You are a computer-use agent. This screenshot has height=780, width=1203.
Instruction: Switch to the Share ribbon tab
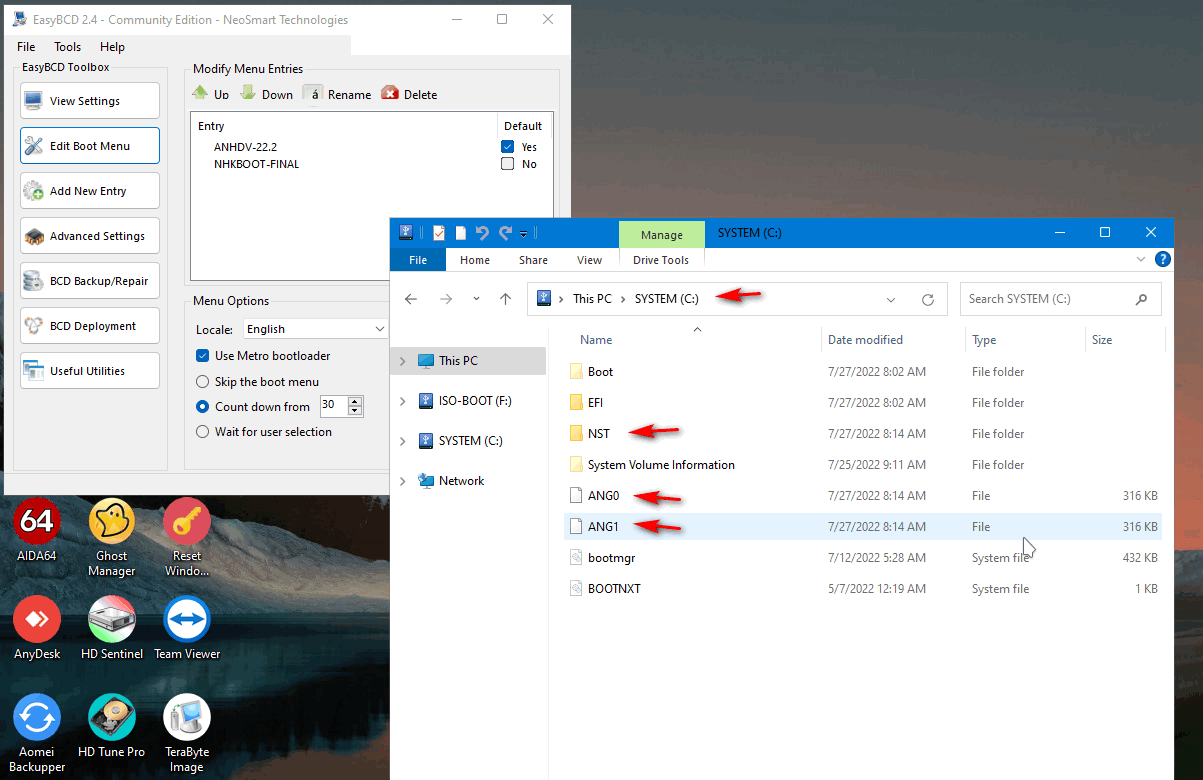(533, 260)
